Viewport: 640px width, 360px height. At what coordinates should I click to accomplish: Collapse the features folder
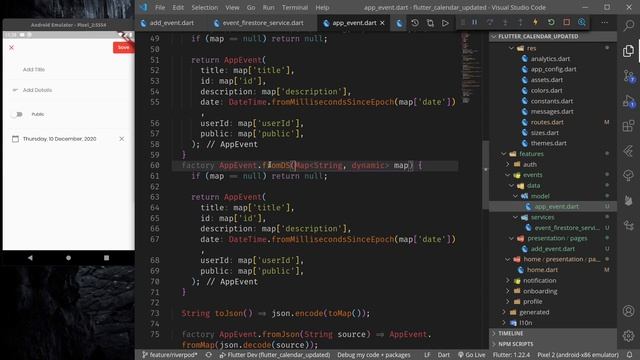point(504,154)
